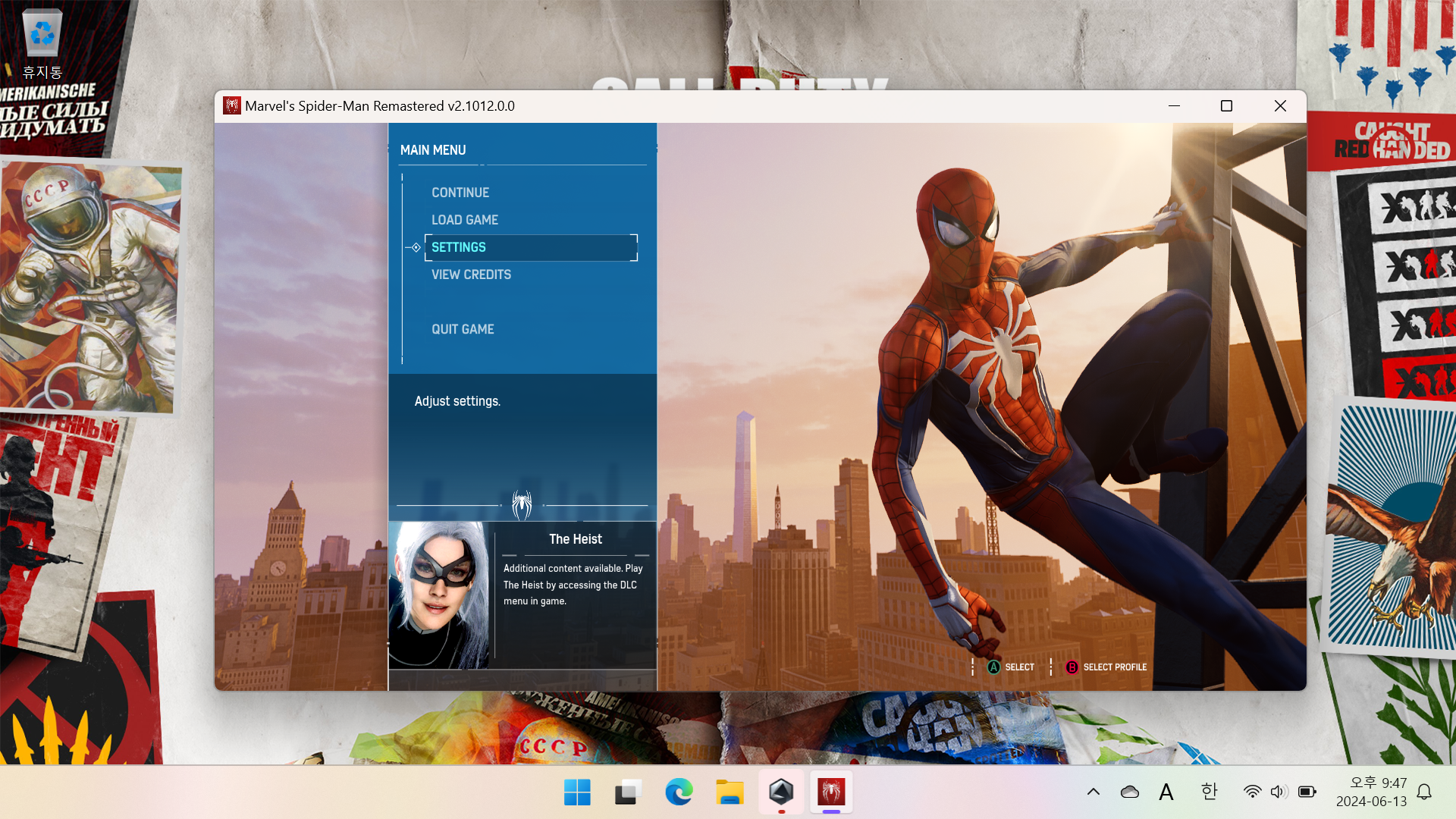1456x819 pixels.
Task: Select Load Game menu entry
Action: click(x=465, y=220)
